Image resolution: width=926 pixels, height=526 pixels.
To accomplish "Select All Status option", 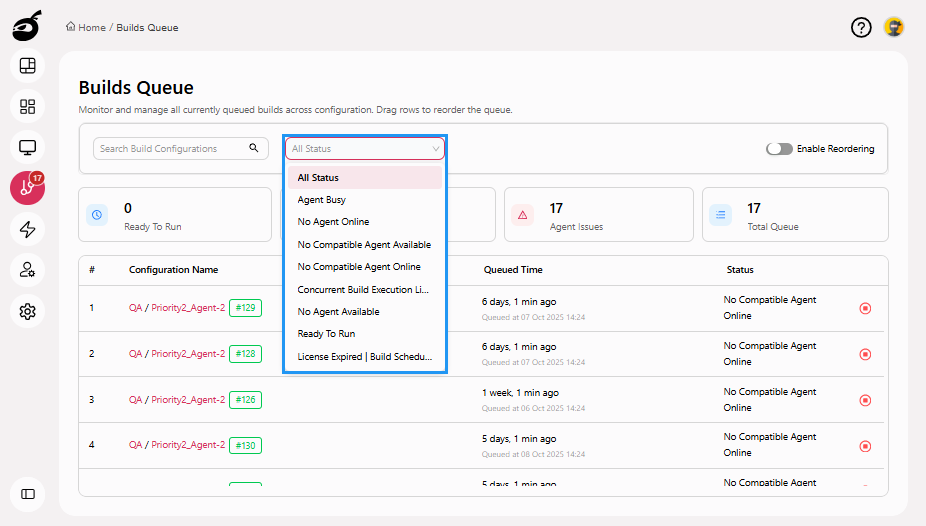I will tap(365, 178).
